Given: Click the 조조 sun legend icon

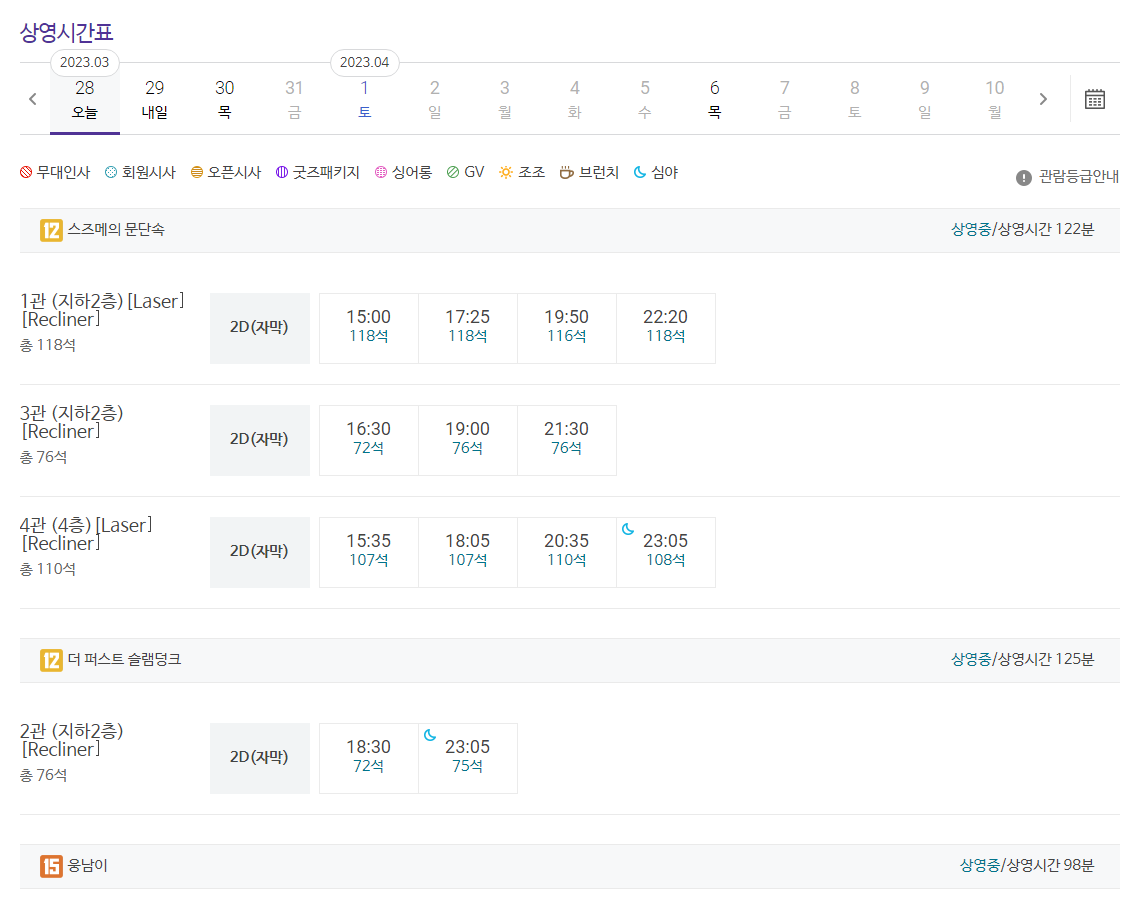Looking at the screenshot, I should 506,172.
